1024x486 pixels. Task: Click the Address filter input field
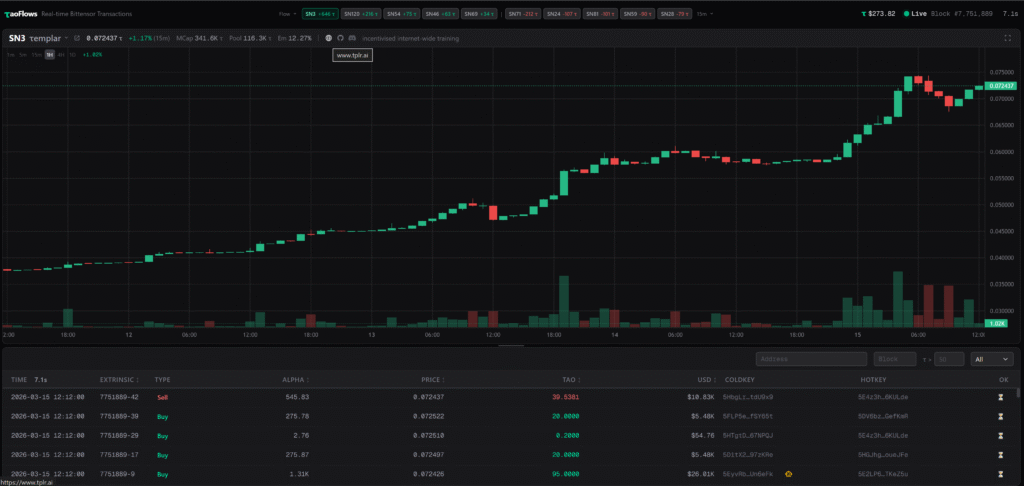(x=811, y=359)
